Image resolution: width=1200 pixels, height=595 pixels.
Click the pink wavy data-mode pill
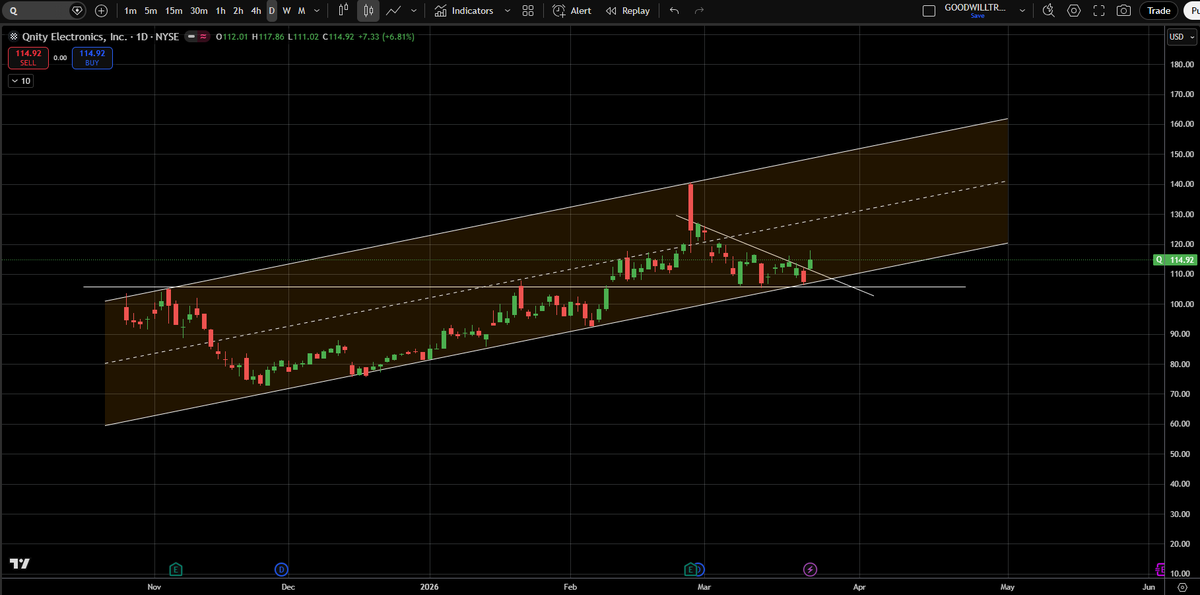(203, 37)
